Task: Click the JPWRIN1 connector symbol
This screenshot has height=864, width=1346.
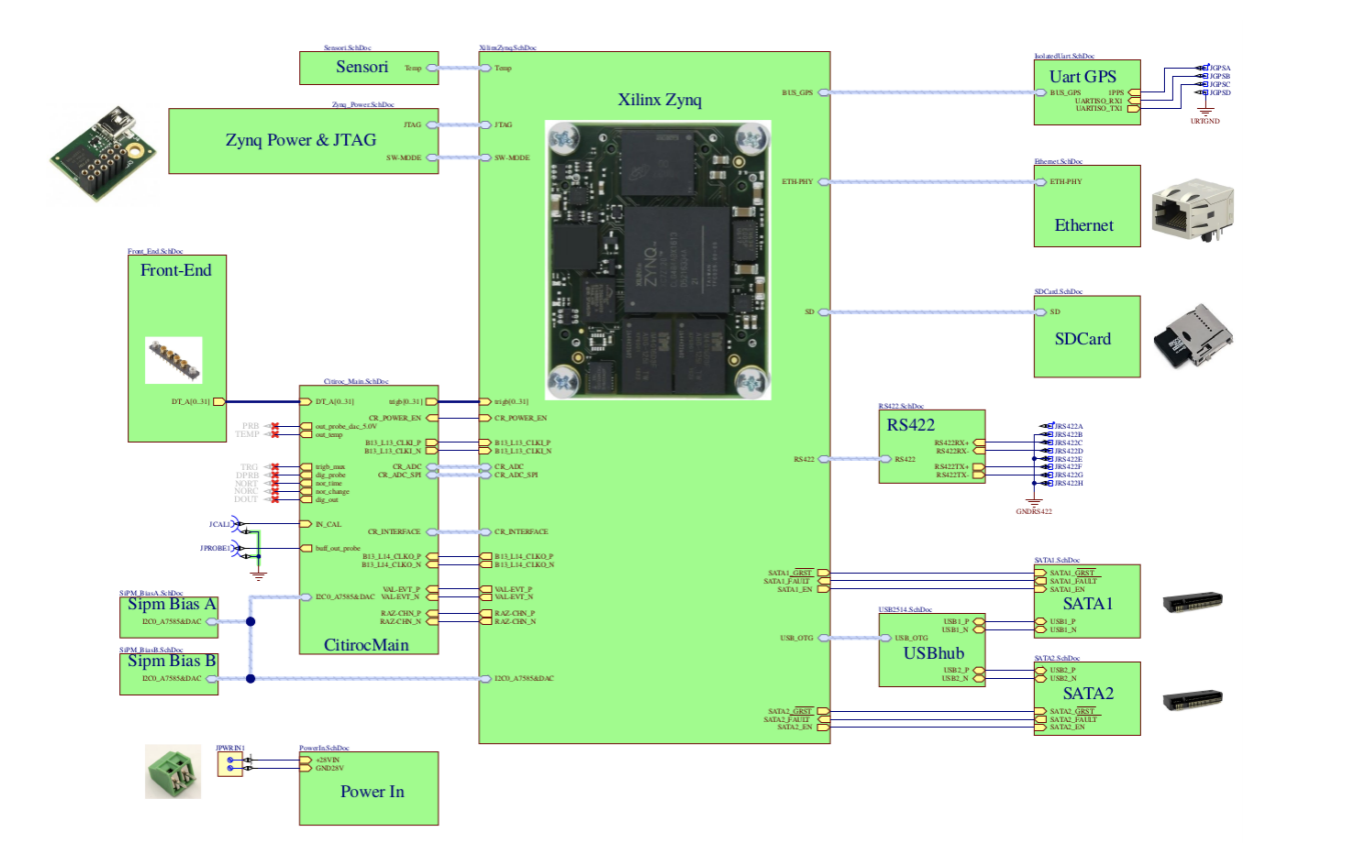Action: pos(232,765)
